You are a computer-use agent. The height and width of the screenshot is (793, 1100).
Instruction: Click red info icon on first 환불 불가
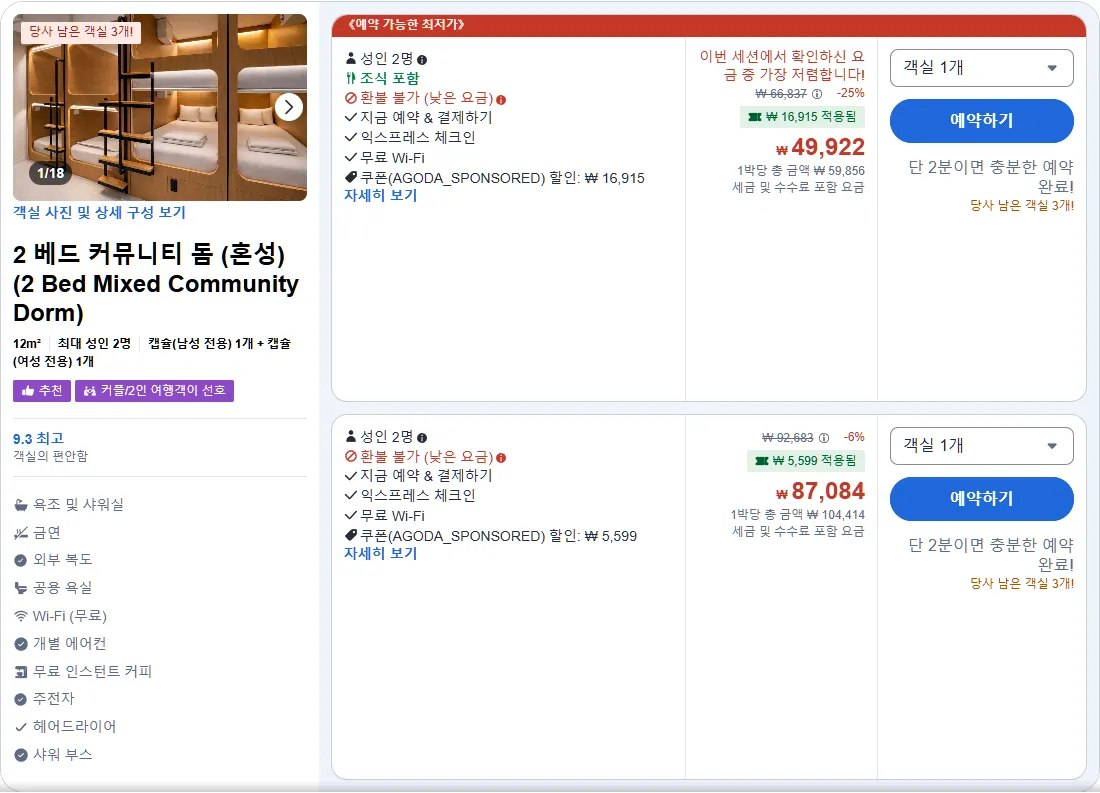501,100
